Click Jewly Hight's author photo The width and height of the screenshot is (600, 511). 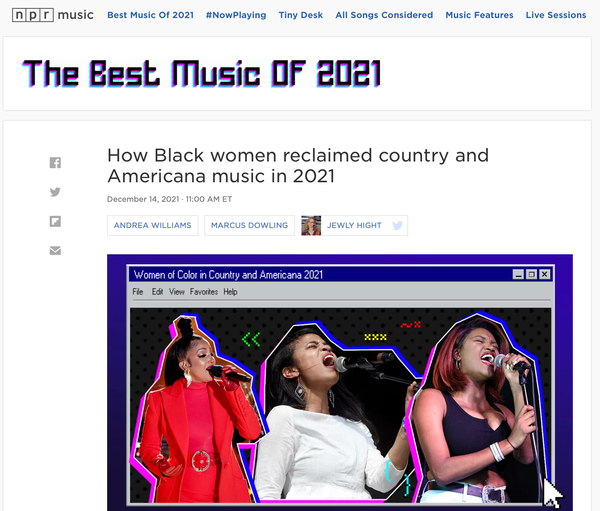[x=311, y=225]
